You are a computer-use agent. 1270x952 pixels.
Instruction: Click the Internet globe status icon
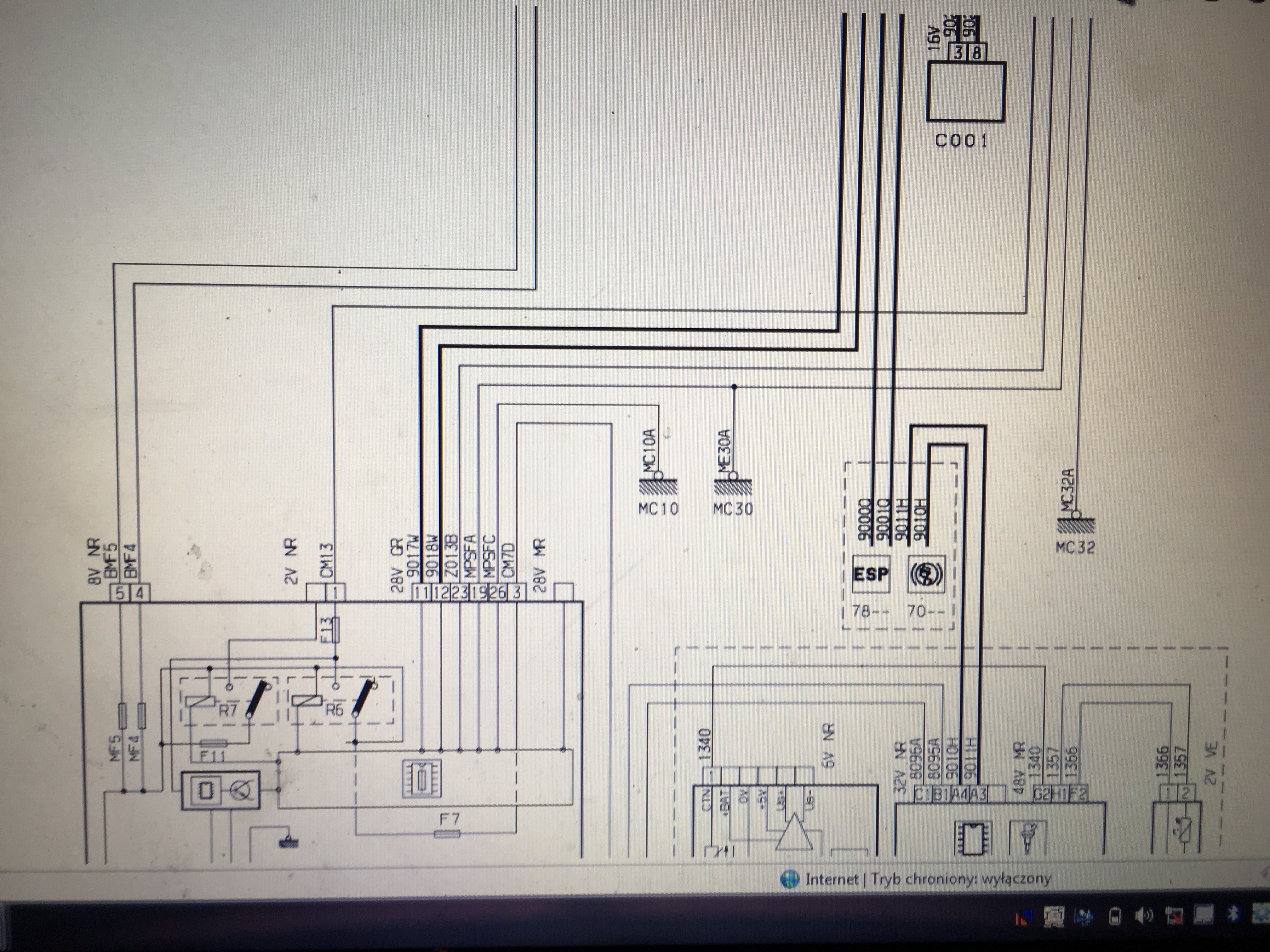click(791, 879)
